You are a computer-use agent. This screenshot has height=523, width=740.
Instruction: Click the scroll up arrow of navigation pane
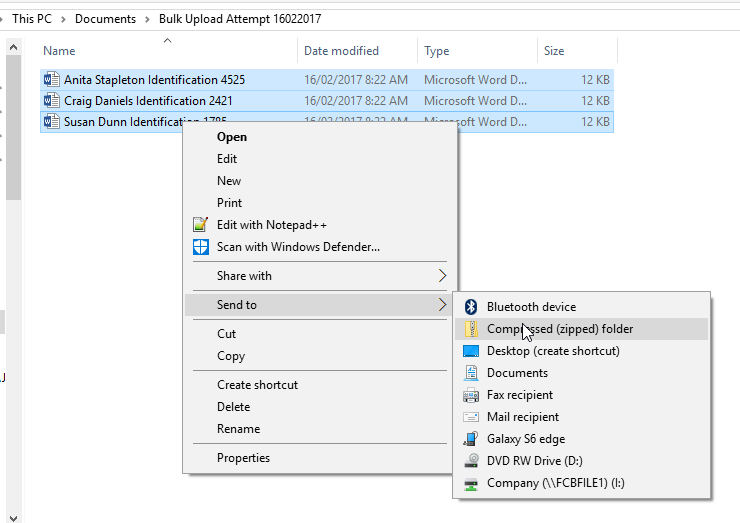(13, 47)
